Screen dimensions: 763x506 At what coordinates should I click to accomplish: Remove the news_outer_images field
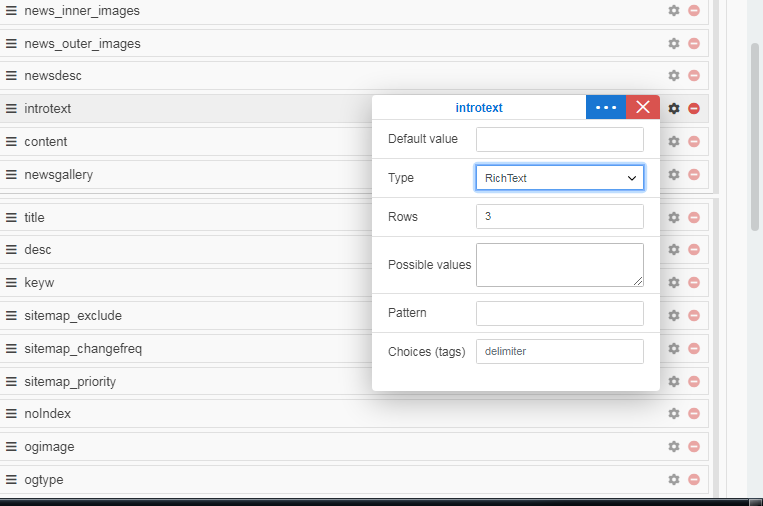pyautogui.click(x=694, y=43)
